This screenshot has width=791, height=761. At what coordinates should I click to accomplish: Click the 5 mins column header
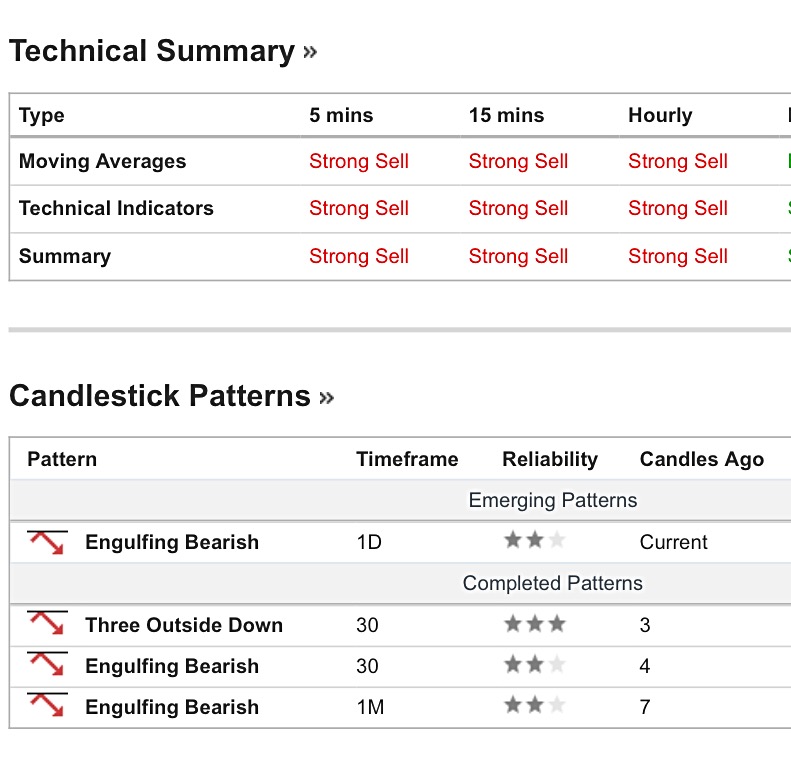coord(342,115)
